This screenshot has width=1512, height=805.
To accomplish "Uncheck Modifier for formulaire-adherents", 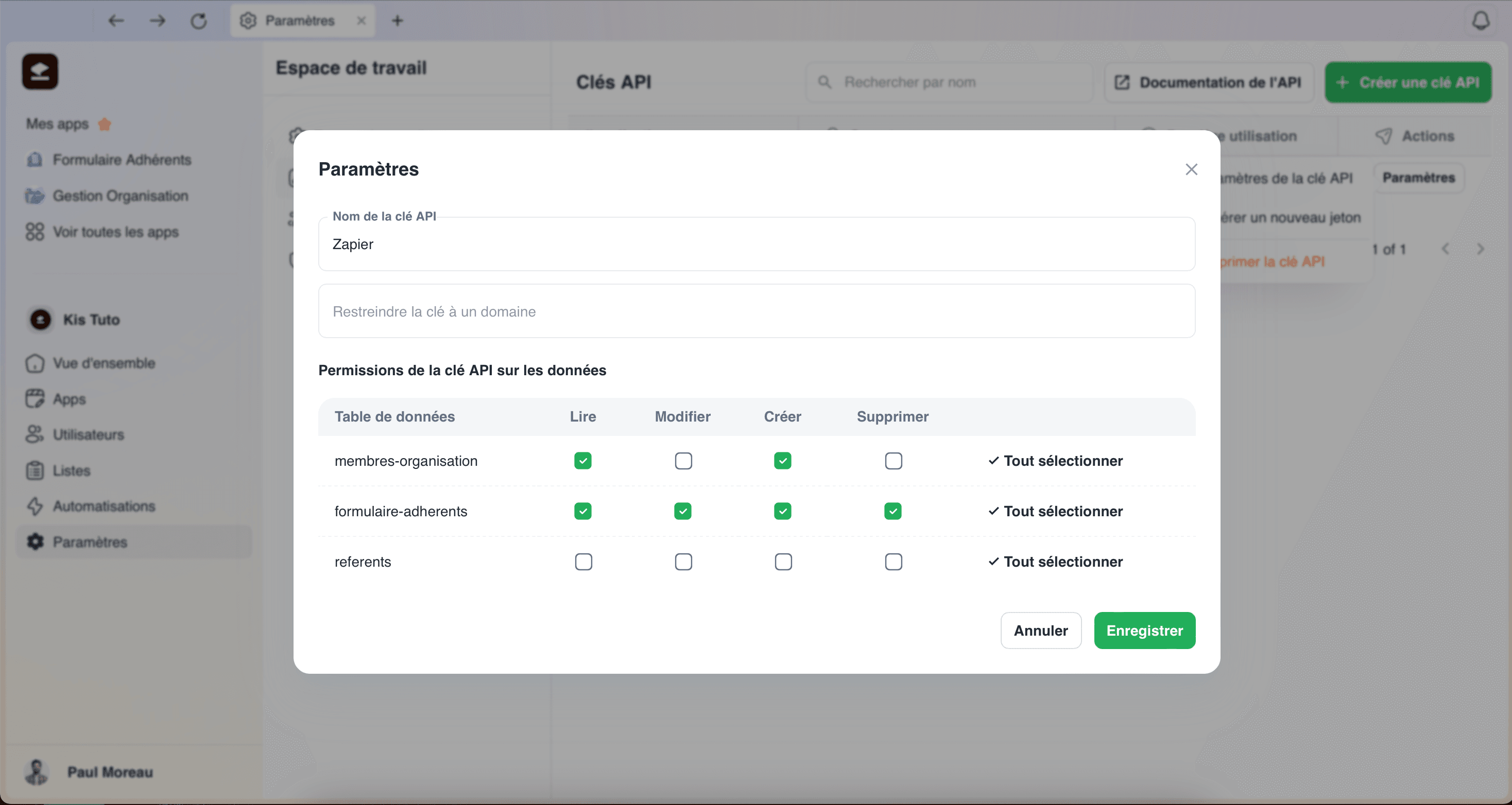I will [683, 511].
